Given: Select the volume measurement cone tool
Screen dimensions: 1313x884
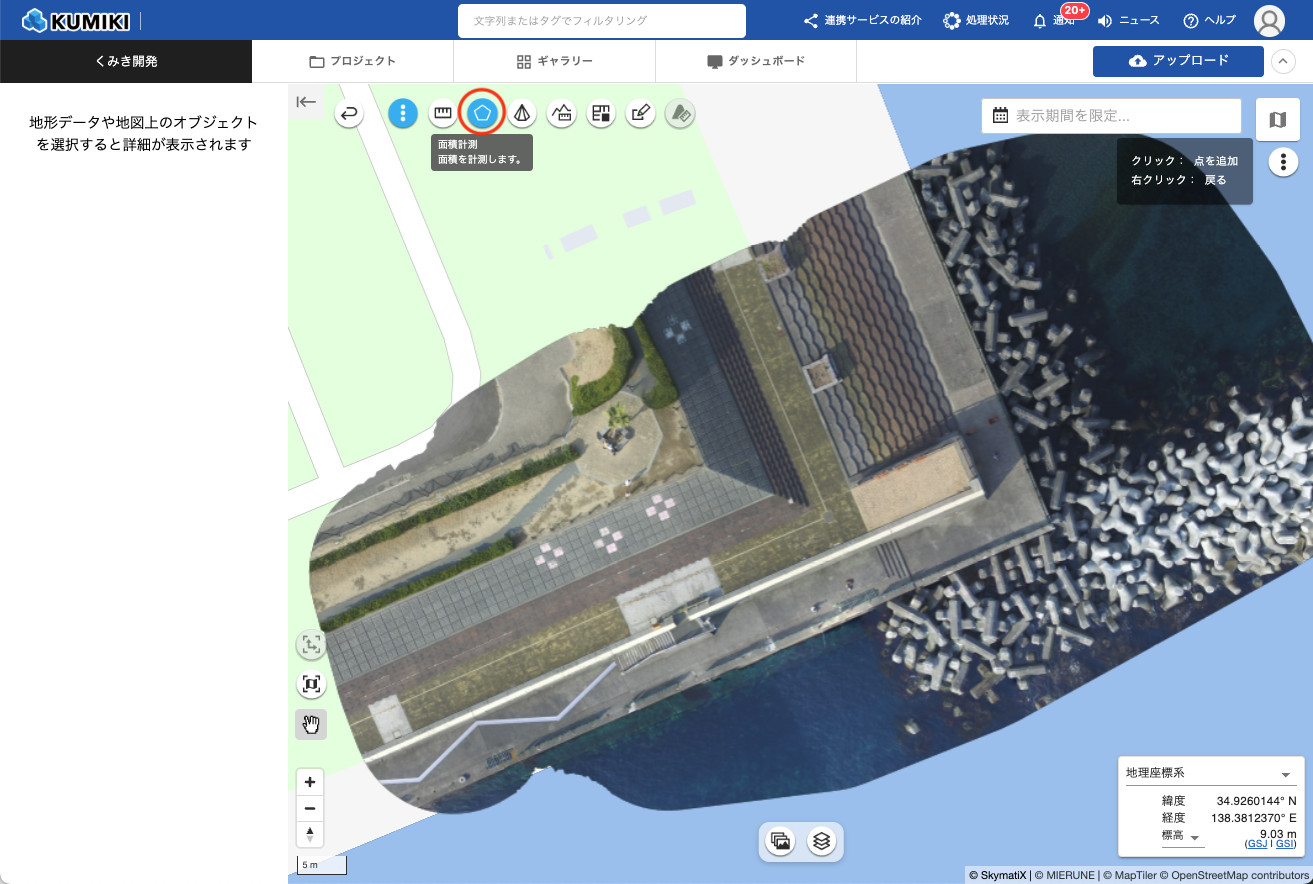Looking at the screenshot, I should [521, 113].
